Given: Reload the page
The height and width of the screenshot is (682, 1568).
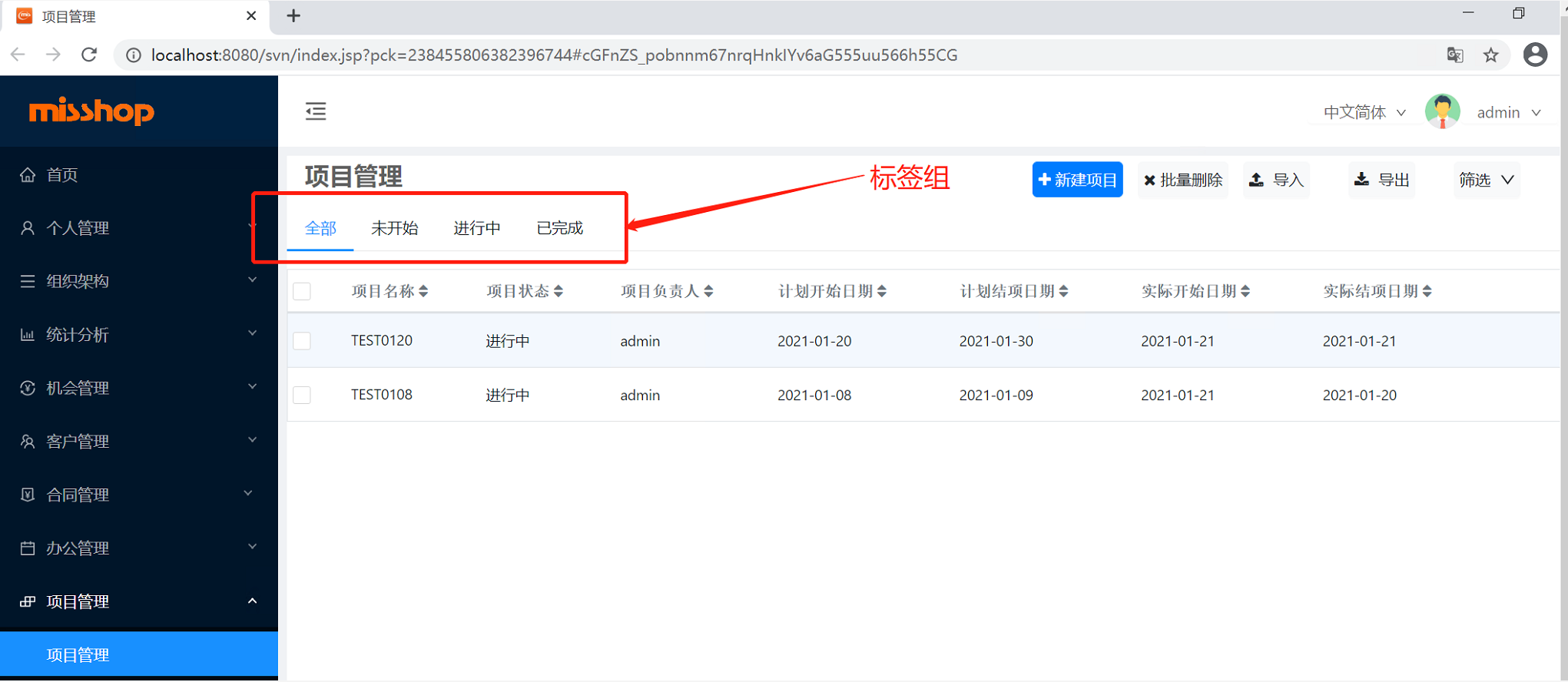Looking at the screenshot, I should [x=89, y=55].
